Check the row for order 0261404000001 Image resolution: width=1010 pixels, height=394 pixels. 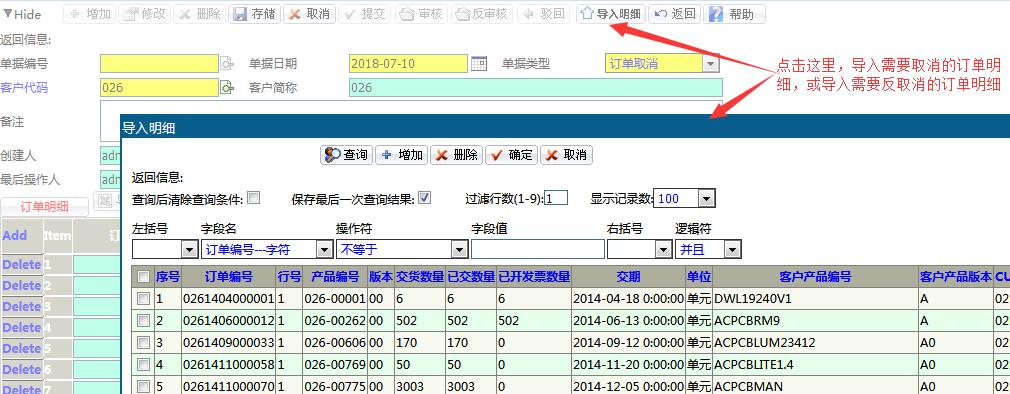pyautogui.click(x=143, y=299)
